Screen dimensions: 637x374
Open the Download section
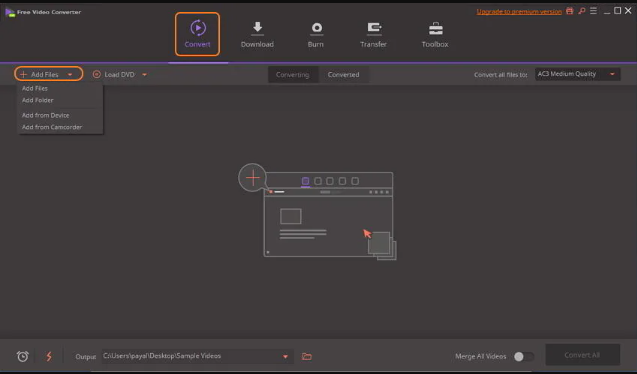pyautogui.click(x=257, y=35)
